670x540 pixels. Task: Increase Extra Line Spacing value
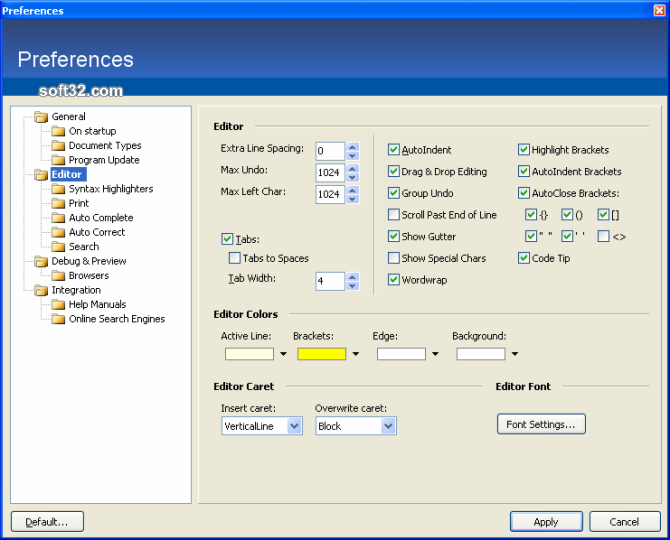tap(353, 147)
